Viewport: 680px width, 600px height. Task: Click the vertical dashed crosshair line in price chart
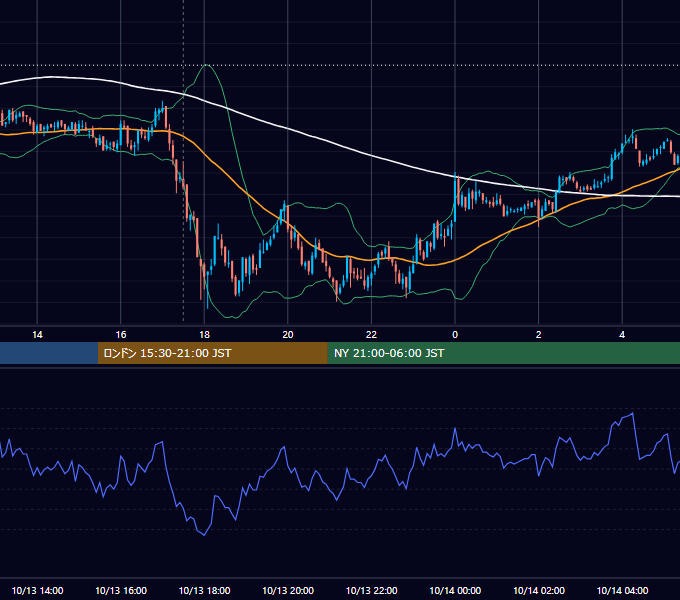tap(183, 160)
